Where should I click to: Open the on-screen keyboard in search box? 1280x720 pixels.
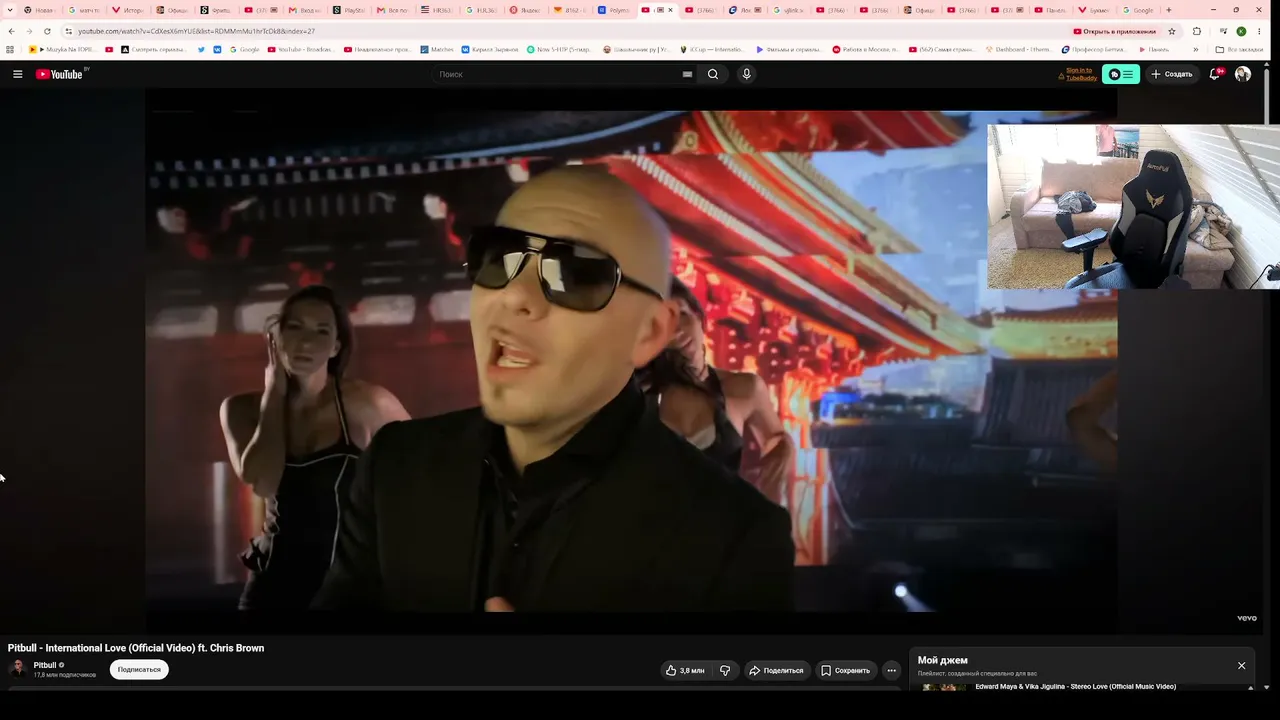pos(687,74)
